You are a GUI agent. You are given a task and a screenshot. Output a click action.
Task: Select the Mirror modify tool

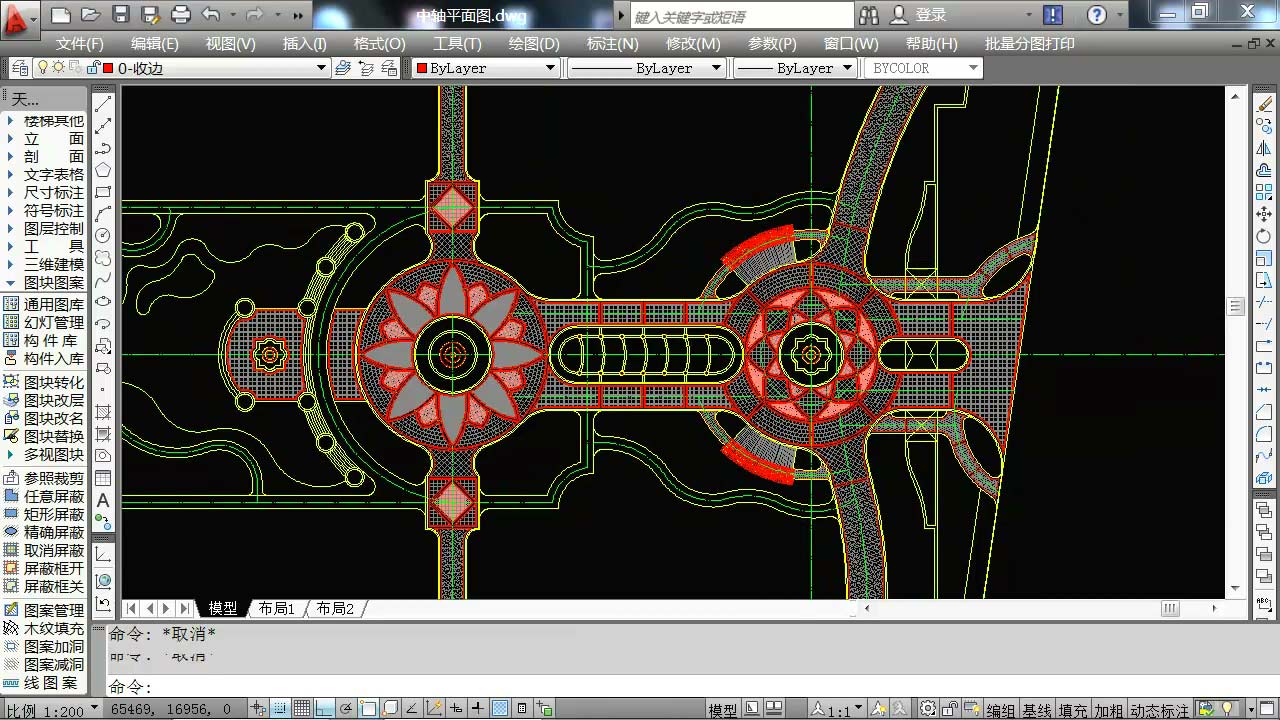(1264, 148)
